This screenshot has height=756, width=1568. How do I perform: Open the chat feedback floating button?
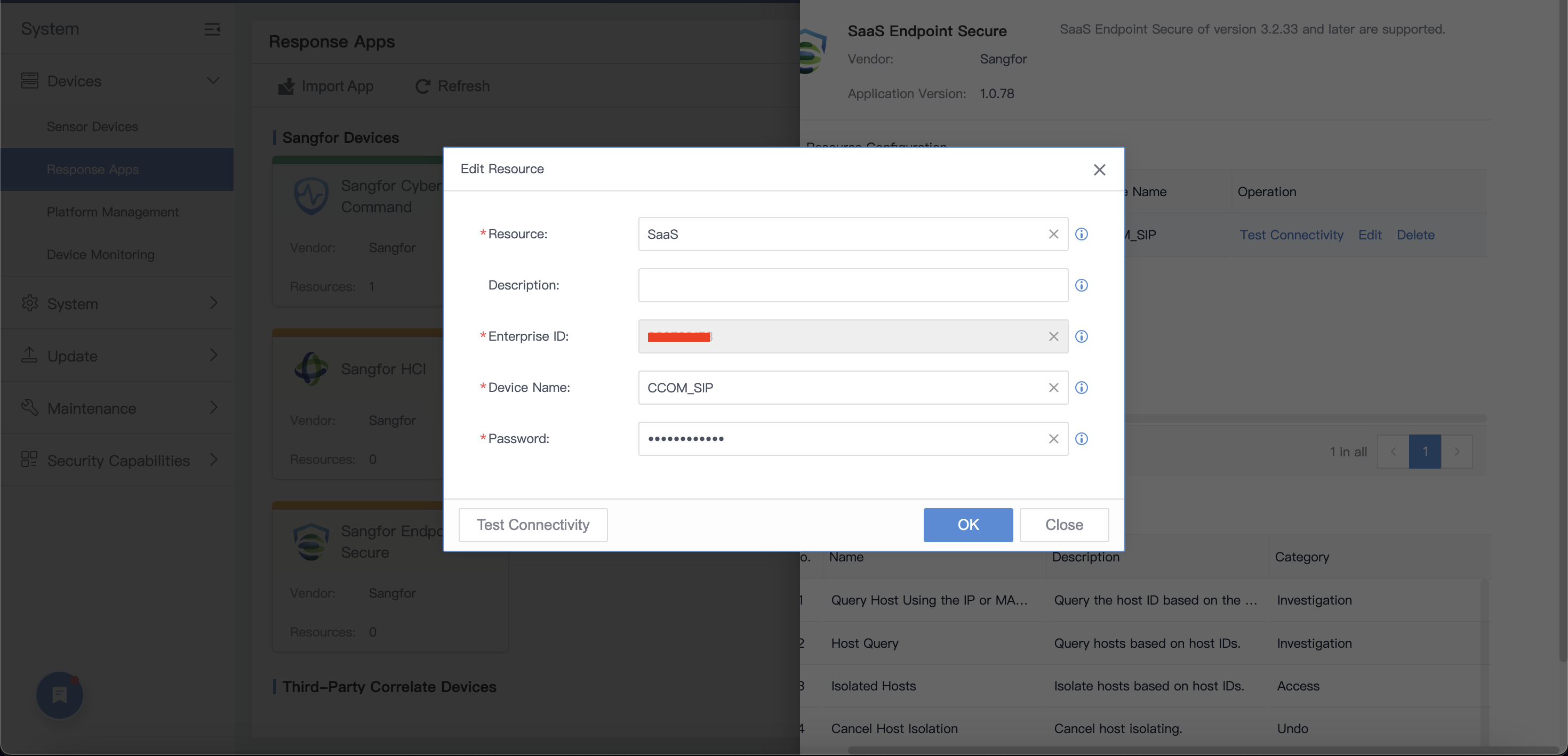tap(60, 695)
